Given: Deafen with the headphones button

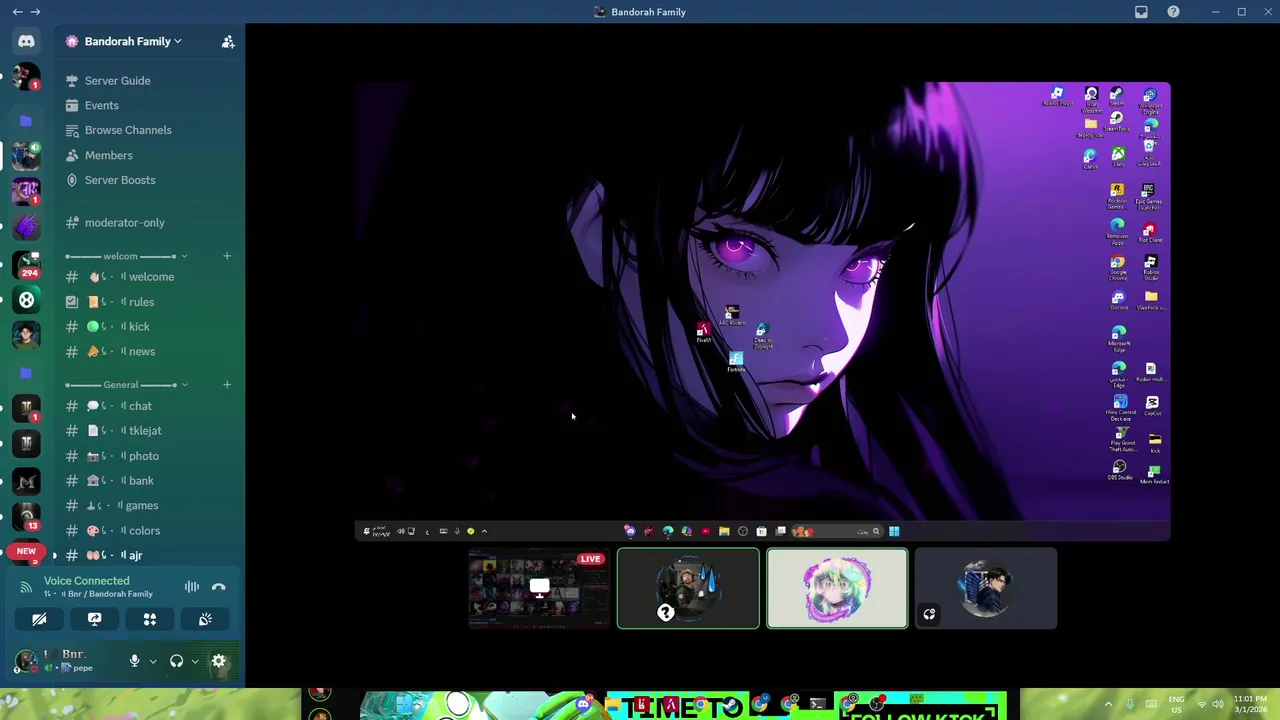Looking at the screenshot, I should tap(176, 661).
